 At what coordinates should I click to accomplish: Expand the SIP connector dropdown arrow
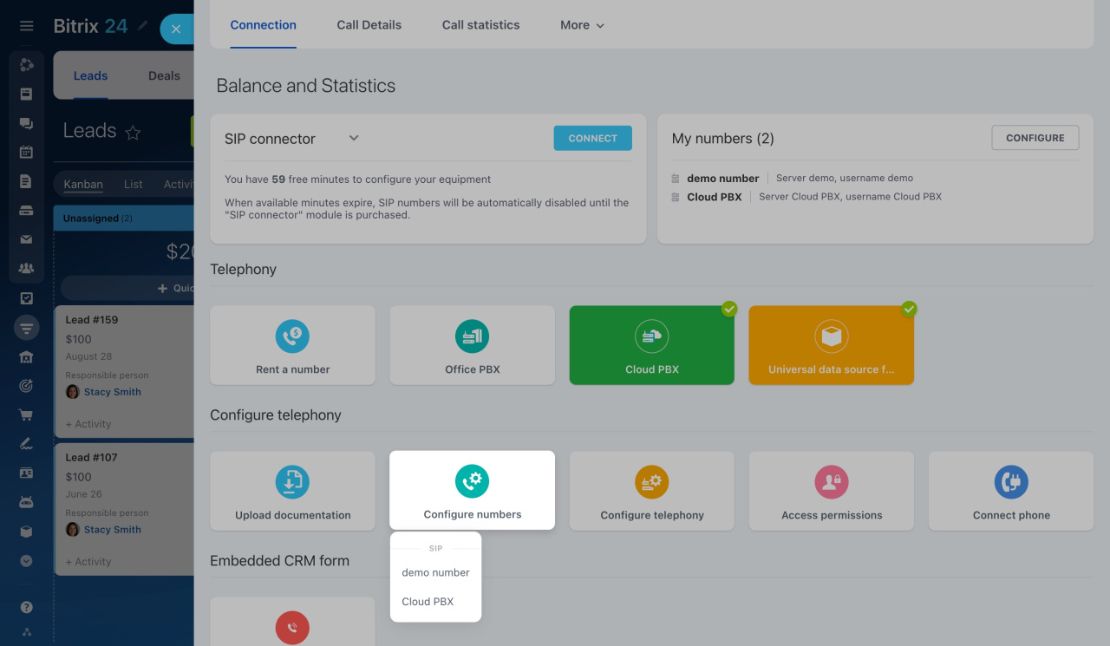click(x=353, y=138)
